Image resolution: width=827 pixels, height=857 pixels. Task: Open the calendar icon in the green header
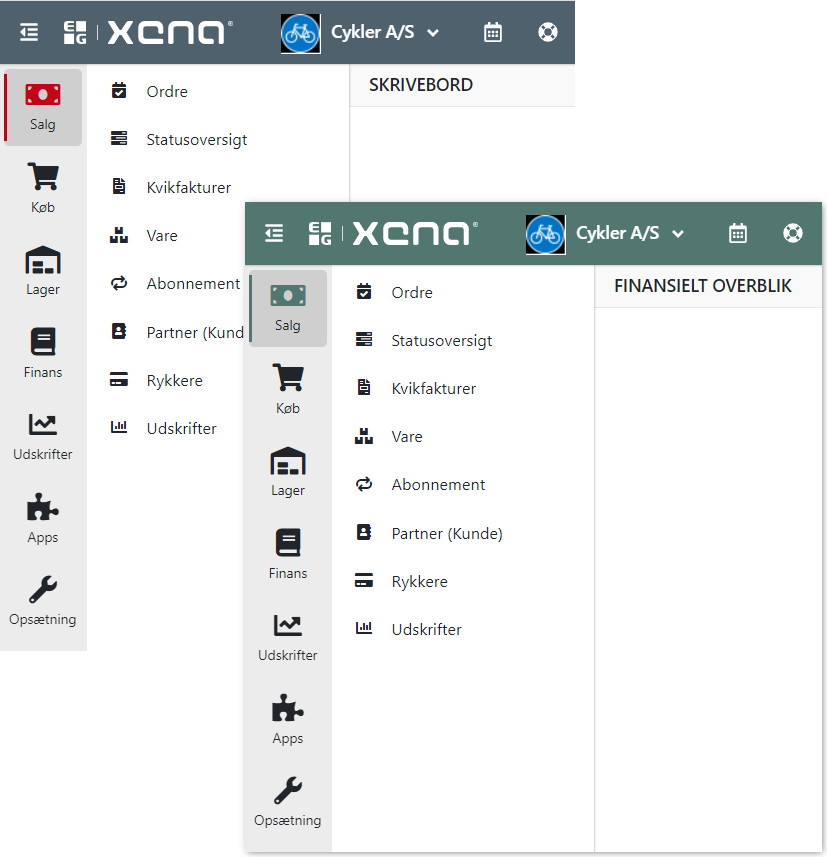click(738, 233)
